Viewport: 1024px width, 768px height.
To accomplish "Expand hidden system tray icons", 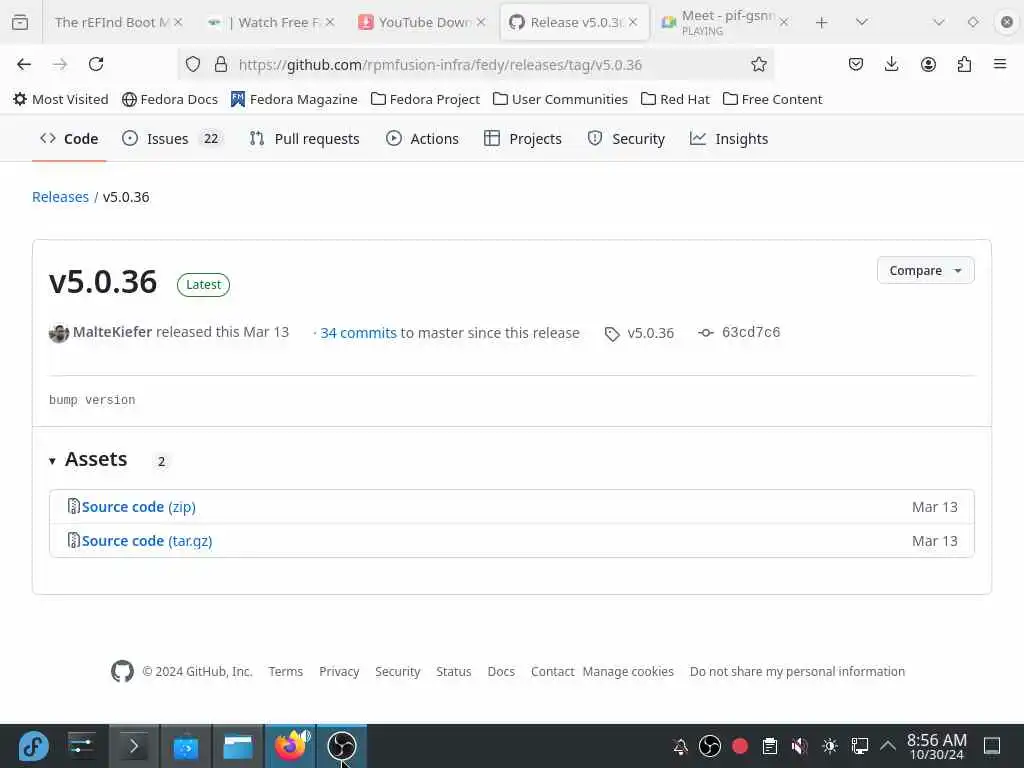I will (888, 746).
